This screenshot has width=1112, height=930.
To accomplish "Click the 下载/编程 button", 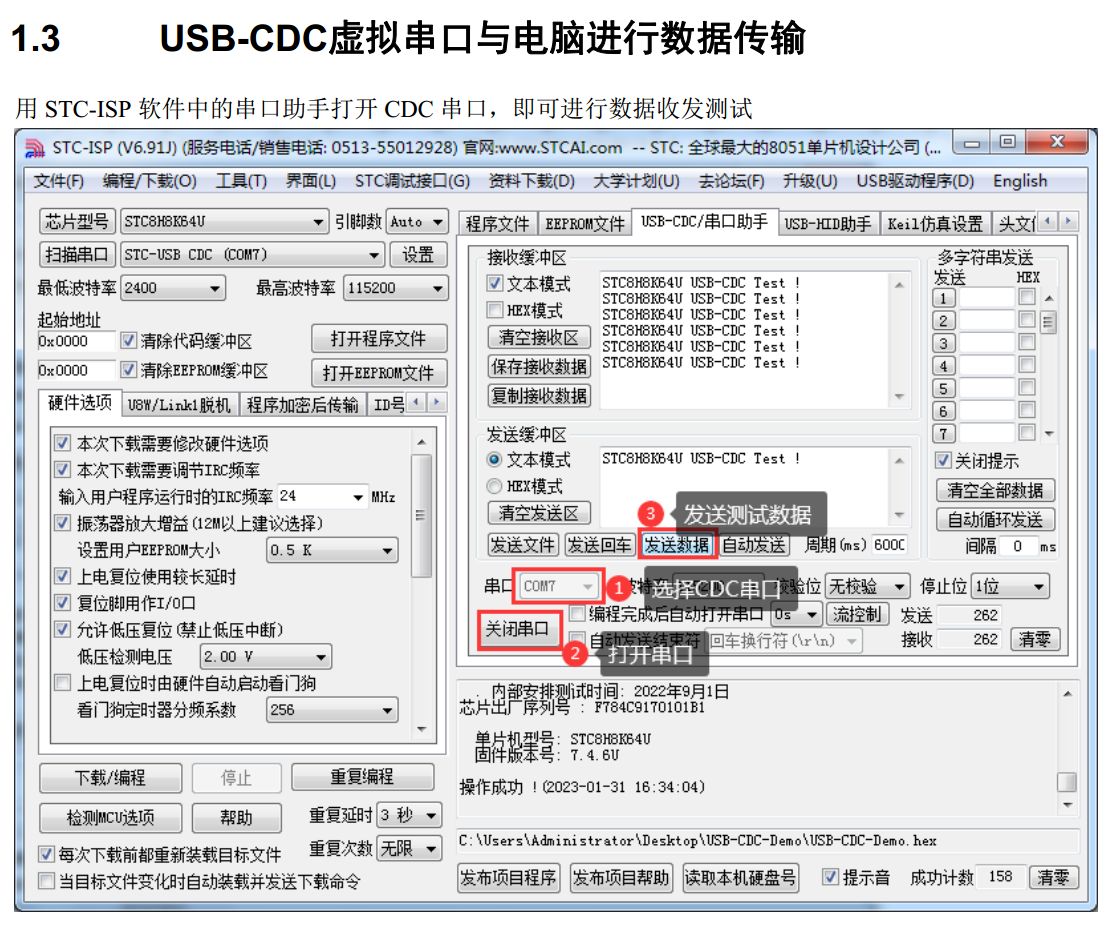I will [111, 777].
